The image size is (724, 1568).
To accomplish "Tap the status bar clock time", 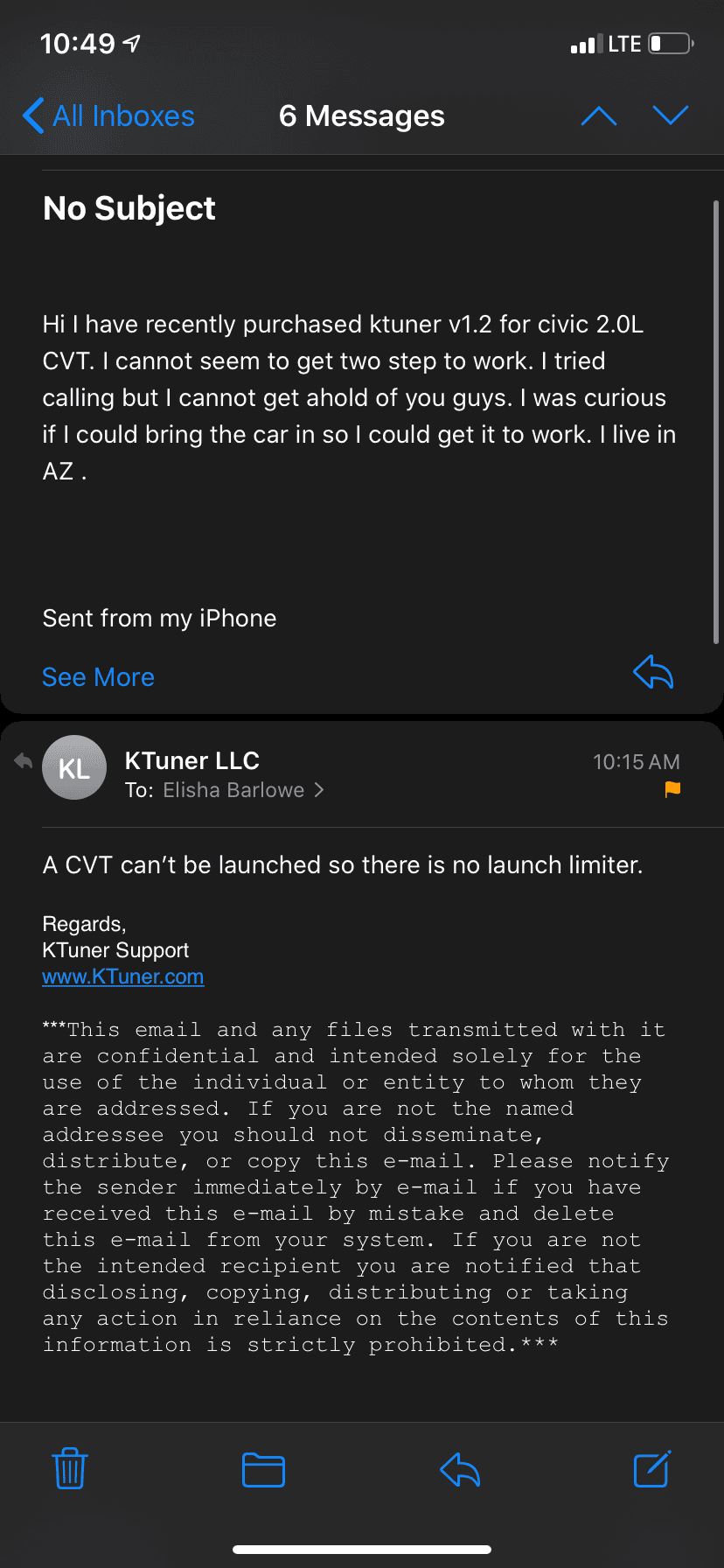I will (78, 43).
